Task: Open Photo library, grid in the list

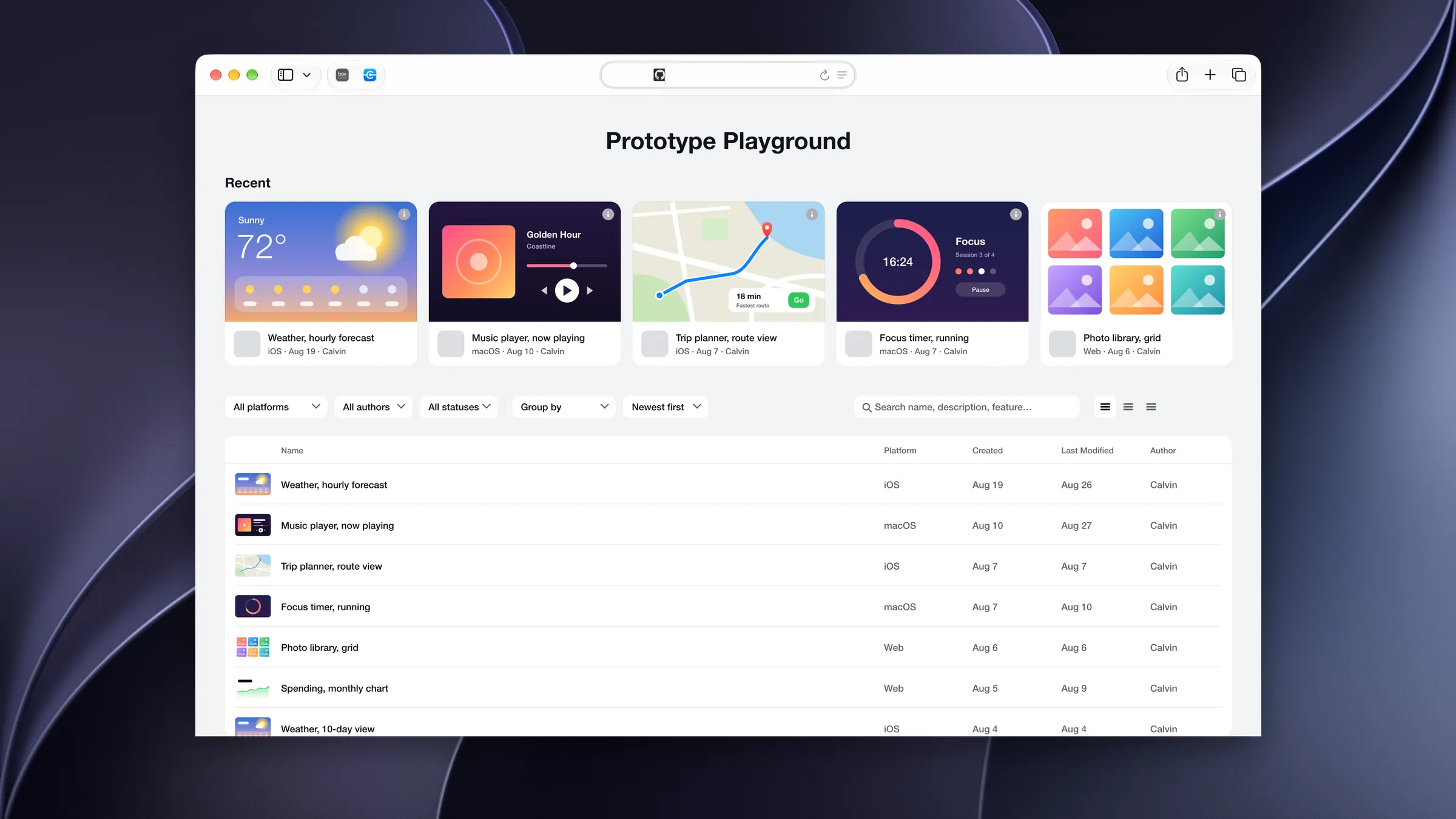Action: (x=319, y=647)
